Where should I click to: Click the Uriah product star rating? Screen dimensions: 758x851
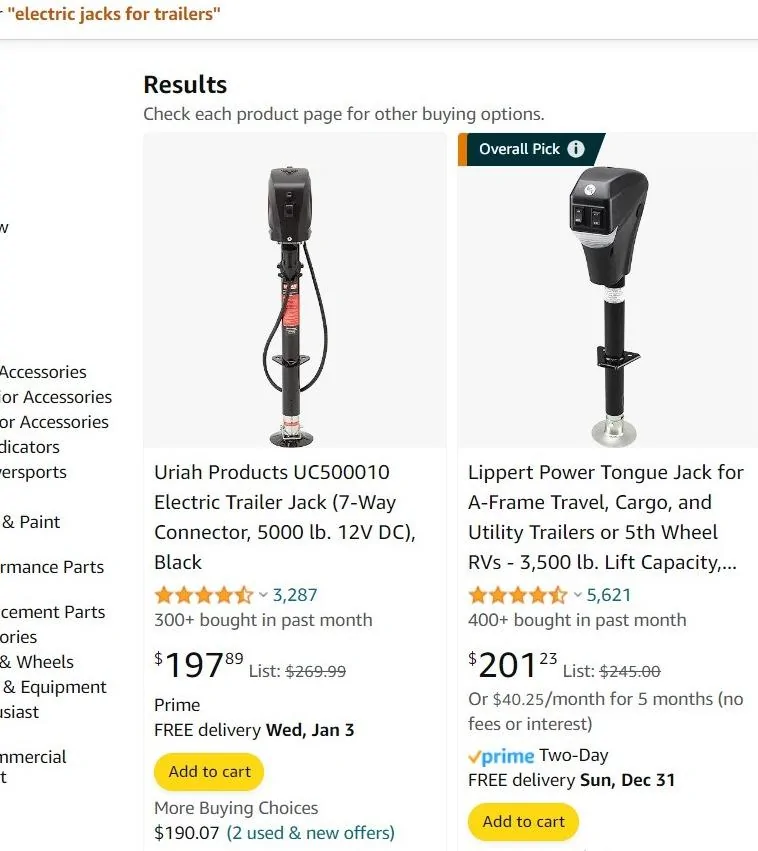[x=204, y=595]
